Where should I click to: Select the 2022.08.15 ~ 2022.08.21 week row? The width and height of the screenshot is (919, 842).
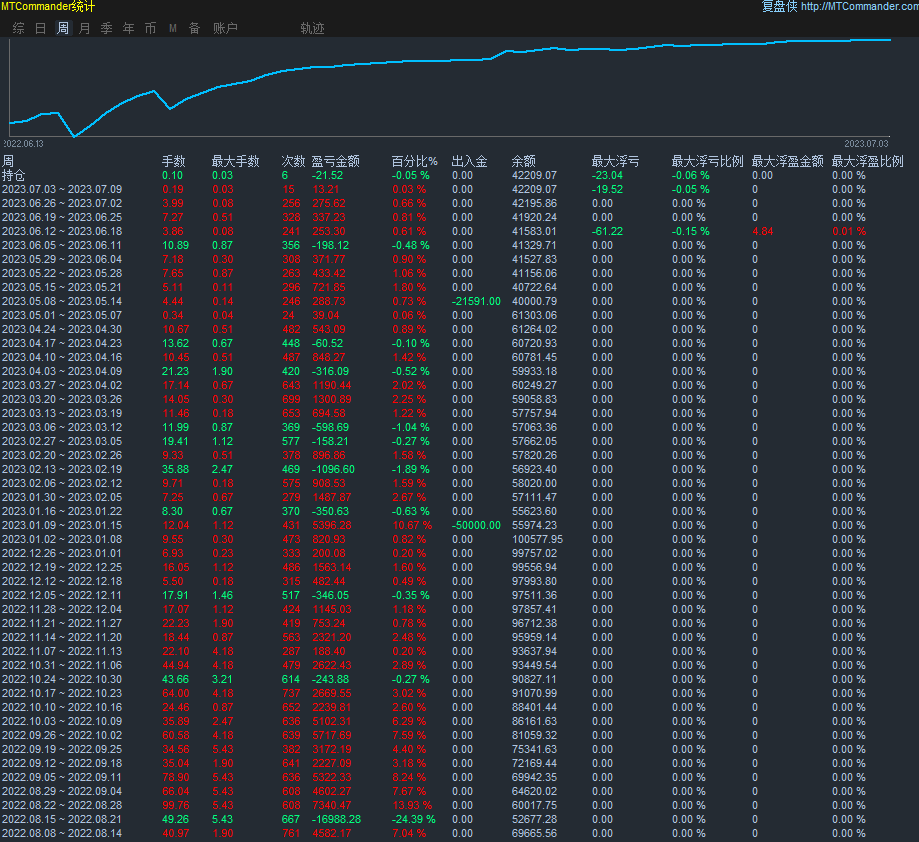click(x=62, y=819)
